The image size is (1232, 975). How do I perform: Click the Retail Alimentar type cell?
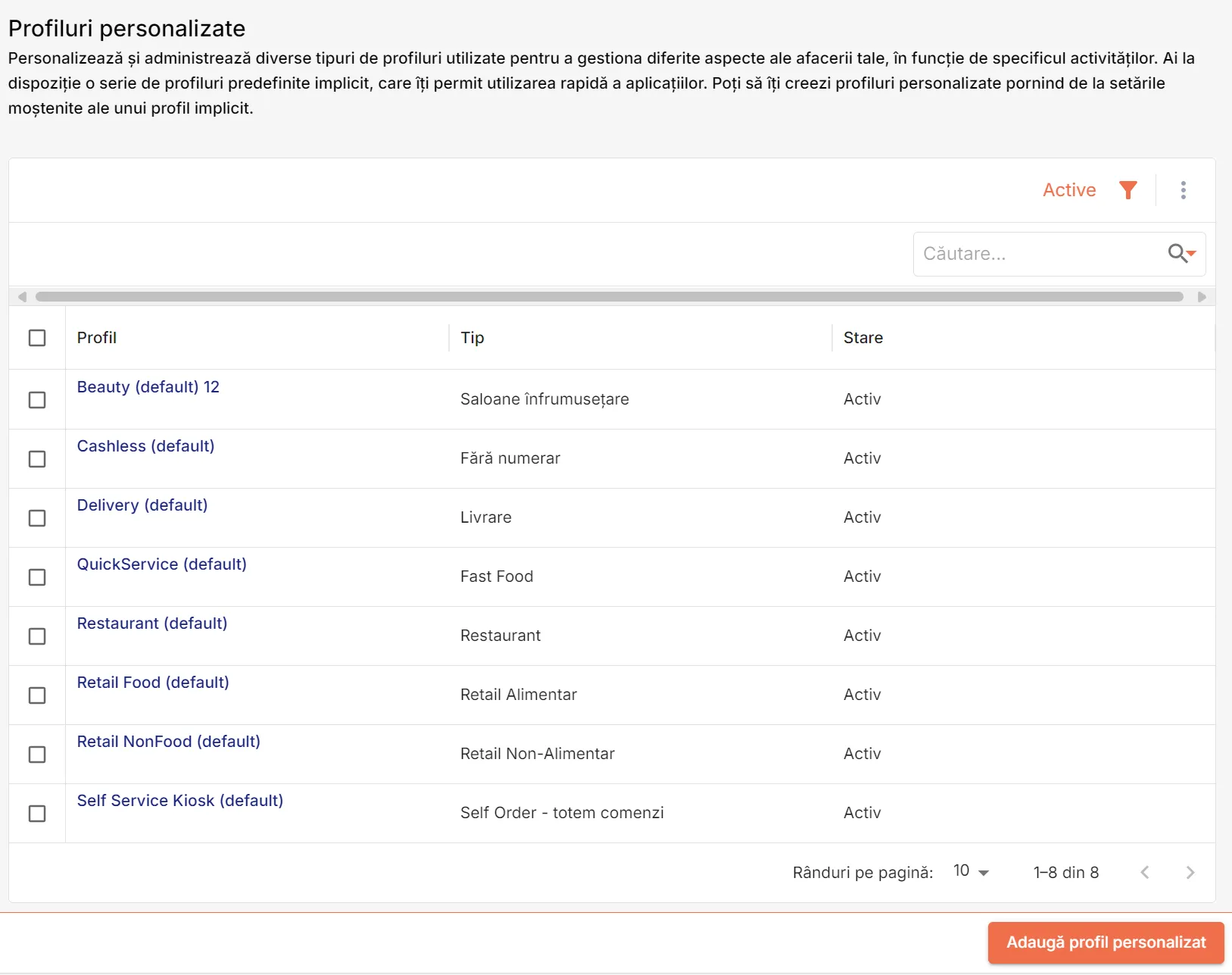[519, 695]
